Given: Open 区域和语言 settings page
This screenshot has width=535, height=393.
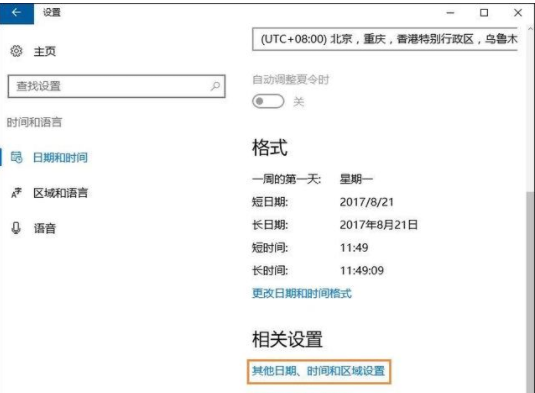Looking at the screenshot, I should click(x=60, y=193).
